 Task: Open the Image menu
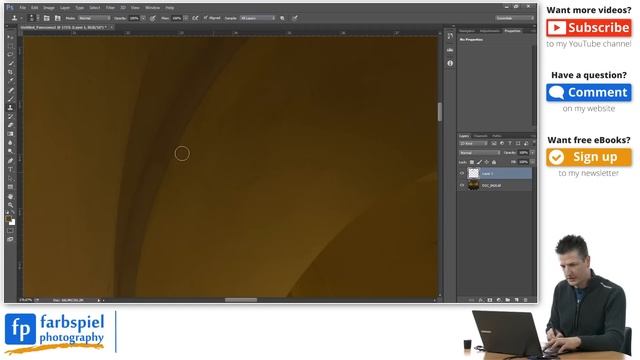[x=49, y=8]
